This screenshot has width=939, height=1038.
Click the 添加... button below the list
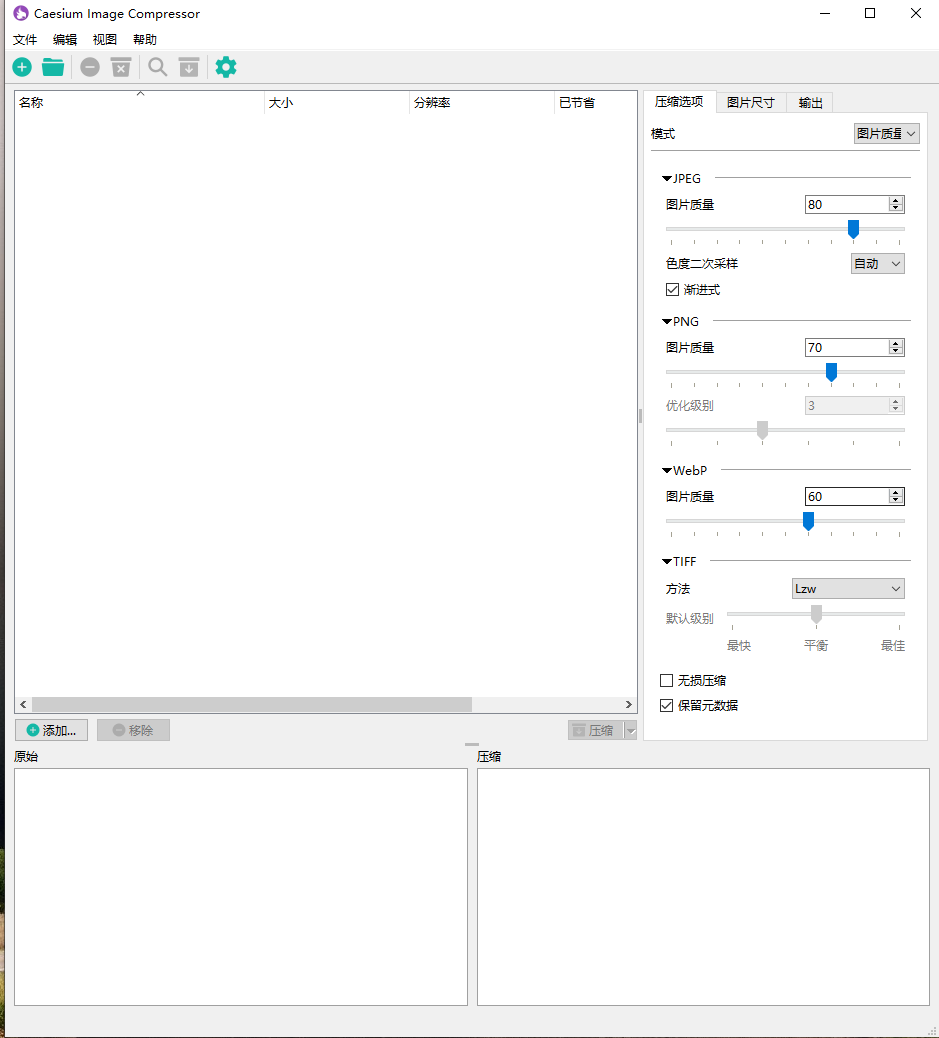click(52, 730)
